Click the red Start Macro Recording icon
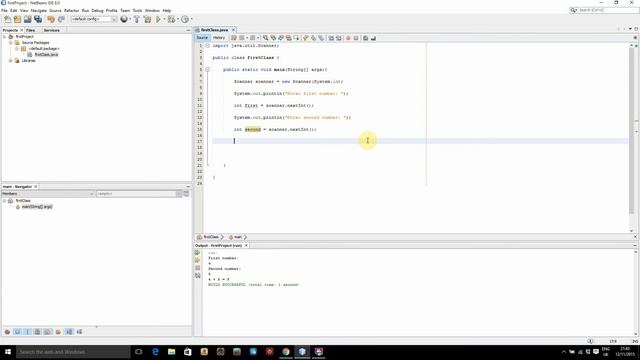 coord(348,38)
